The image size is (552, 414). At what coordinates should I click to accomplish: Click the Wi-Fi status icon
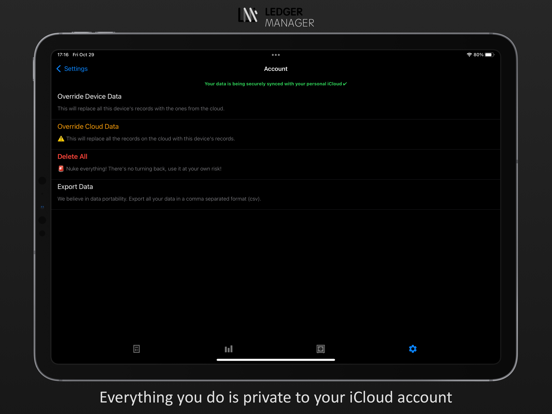[469, 55]
